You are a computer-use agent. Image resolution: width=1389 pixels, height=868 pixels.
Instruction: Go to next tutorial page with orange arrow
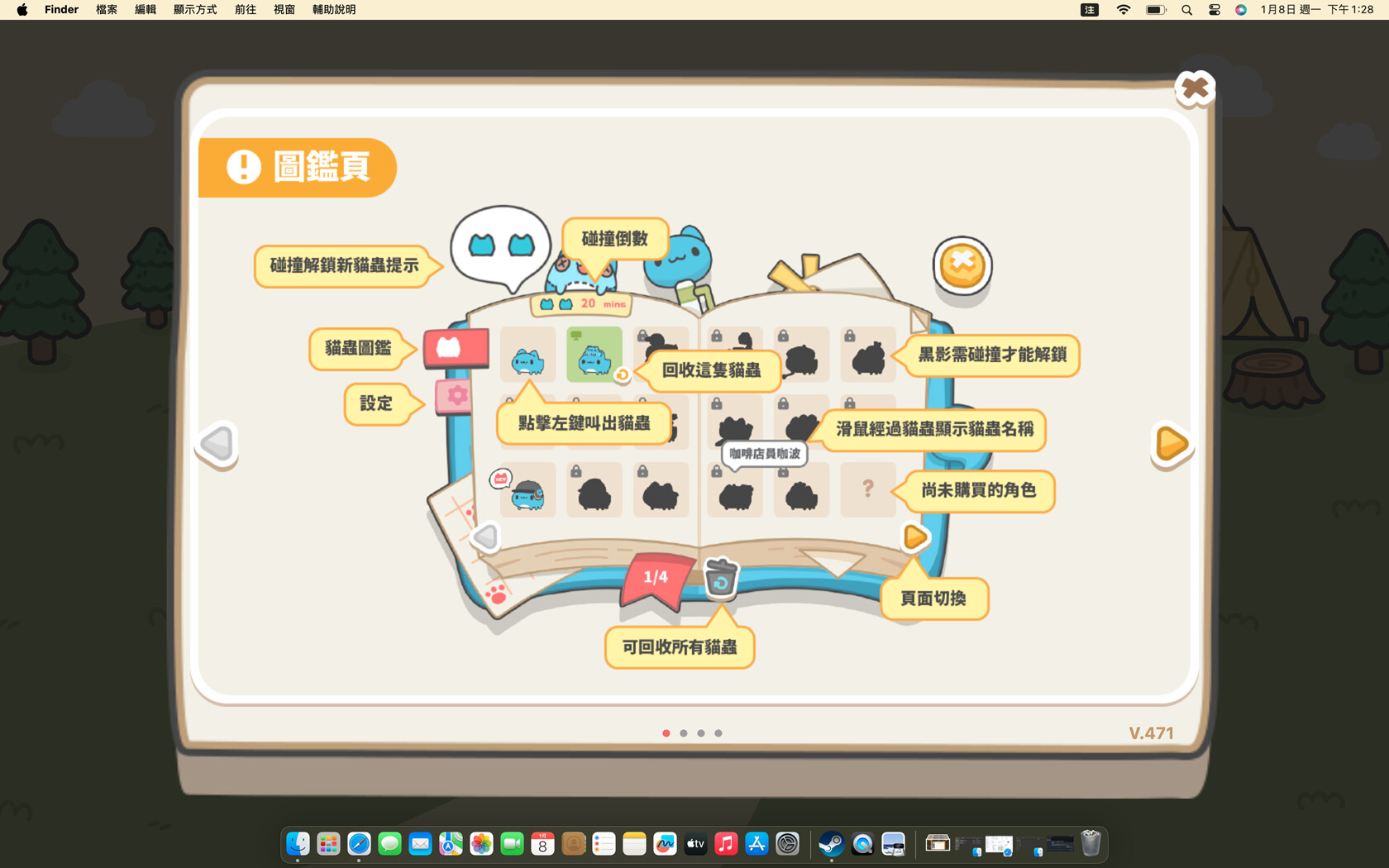pyautogui.click(x=1171, y=444)
